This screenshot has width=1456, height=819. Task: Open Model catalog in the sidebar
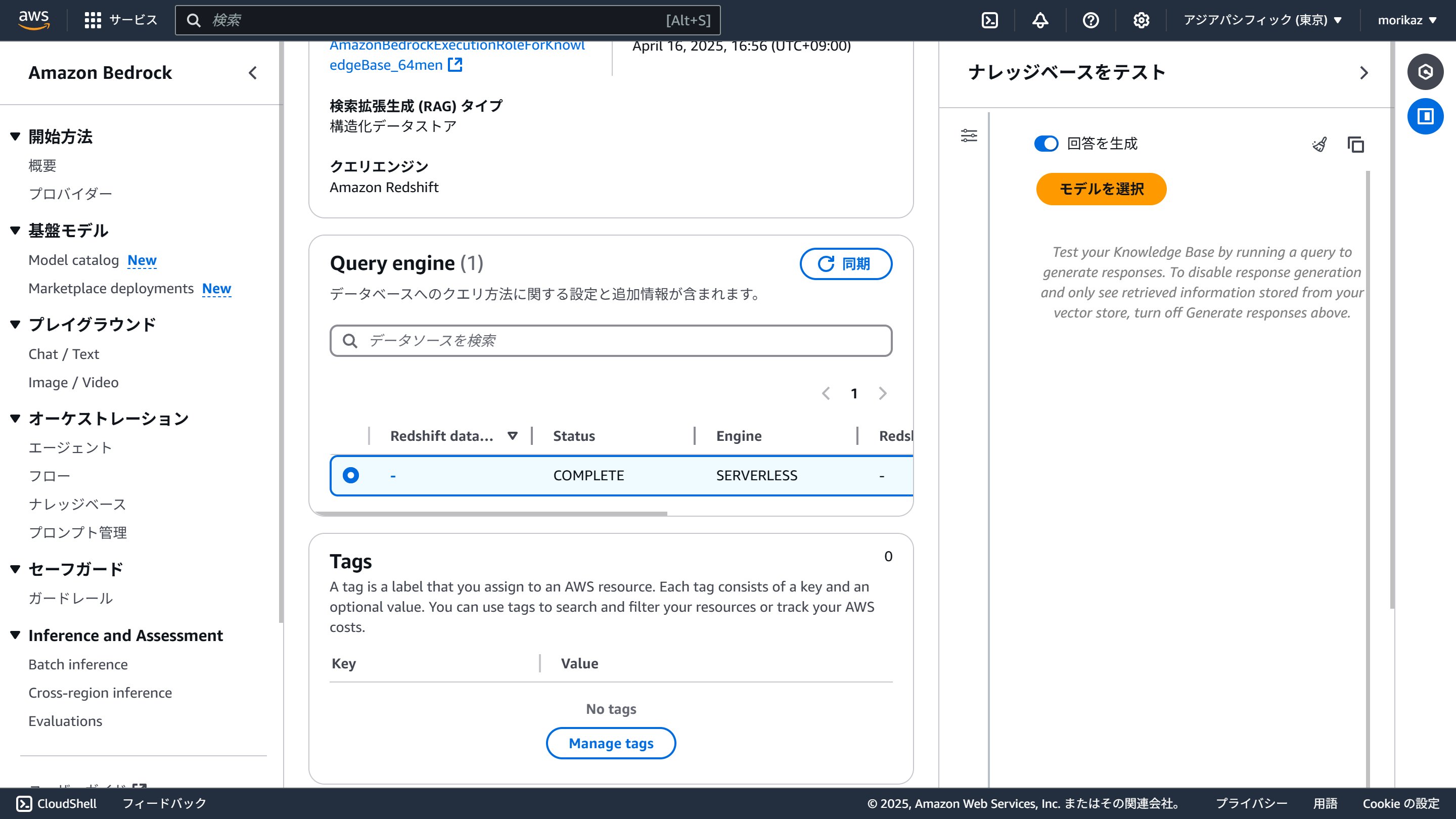(x=73, y=260)
